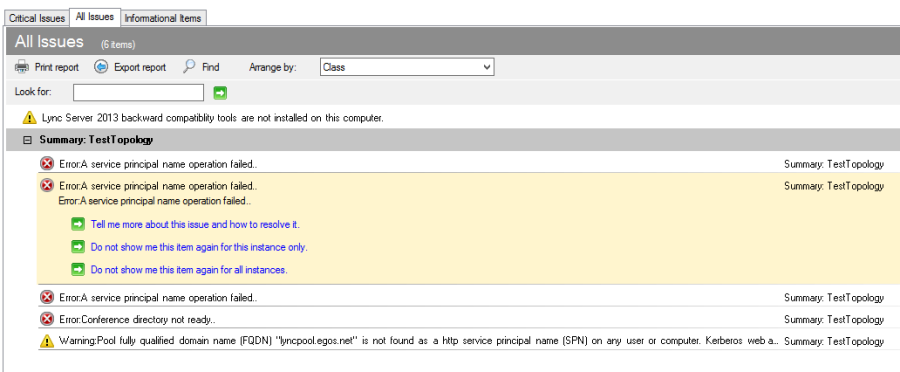Click the green go arrow beside Look for
This screenshot has height=372, width=900.
point(220,92)
